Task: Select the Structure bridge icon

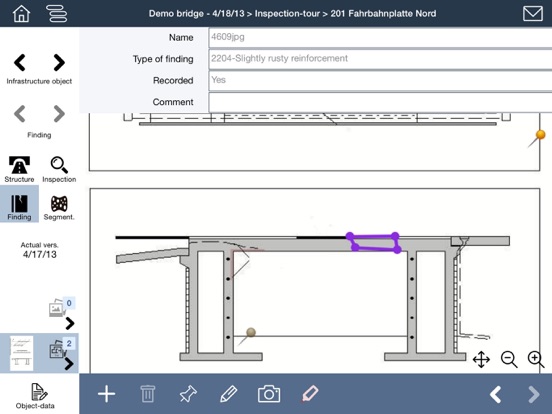Action: point(19,169)
